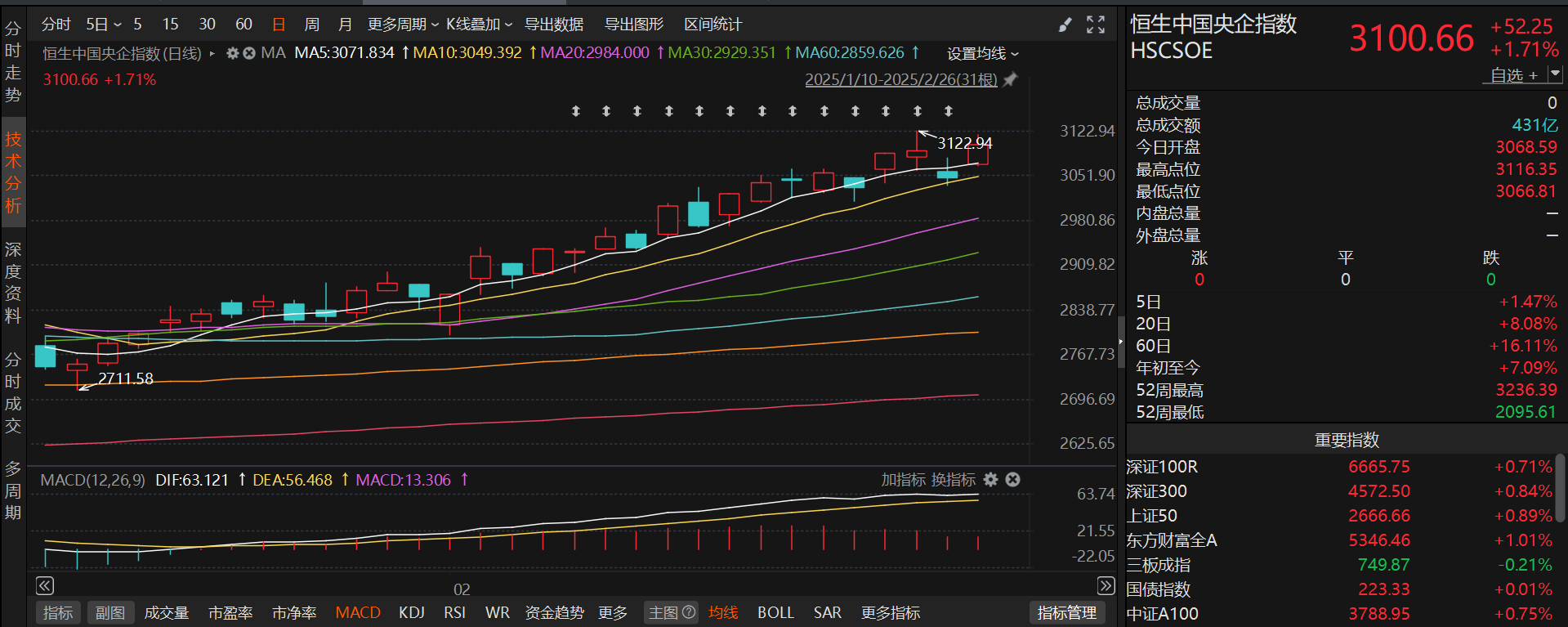Click the 重要指数 list scrollbar
Viewport: 1568px width, 627px height.
click(x=1561, y=487)
